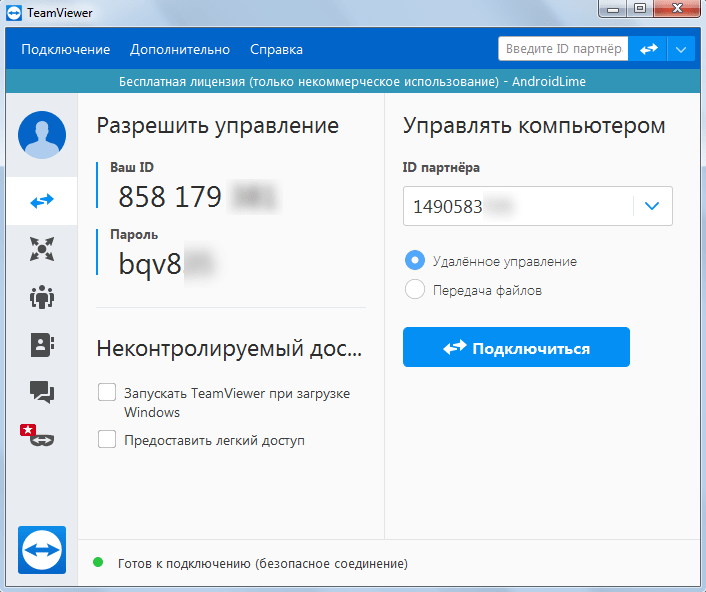Expand the ID партнёра dropdown arrow
The height and width of the screenshot is (592, 706).
(652, 206)
